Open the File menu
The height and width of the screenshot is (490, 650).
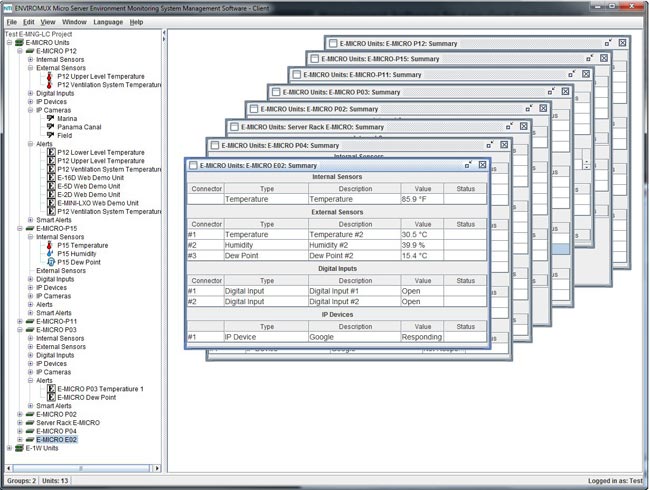pos(12,22)
